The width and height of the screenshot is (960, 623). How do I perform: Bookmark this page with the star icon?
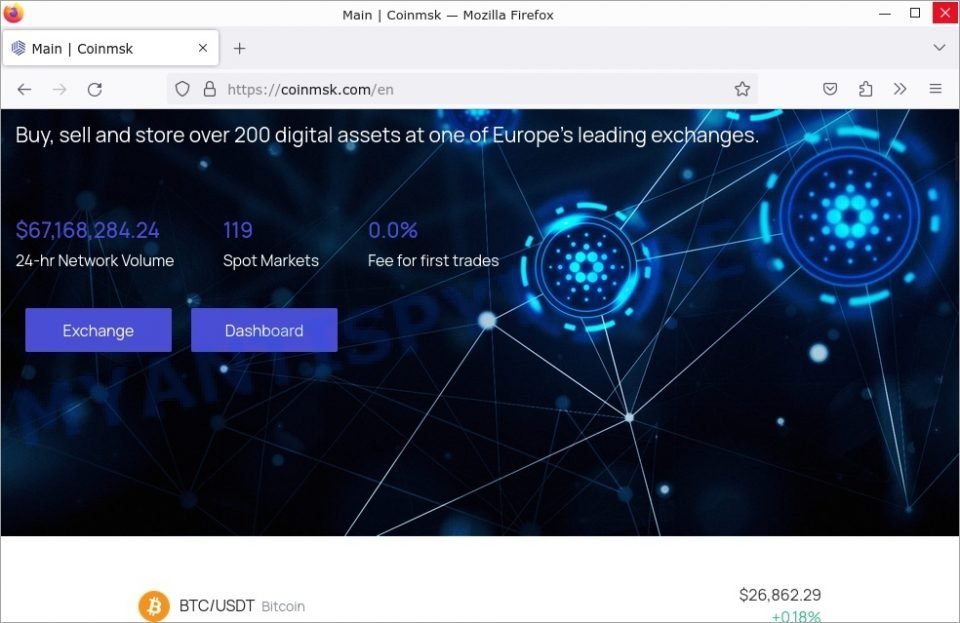(742, 89)
